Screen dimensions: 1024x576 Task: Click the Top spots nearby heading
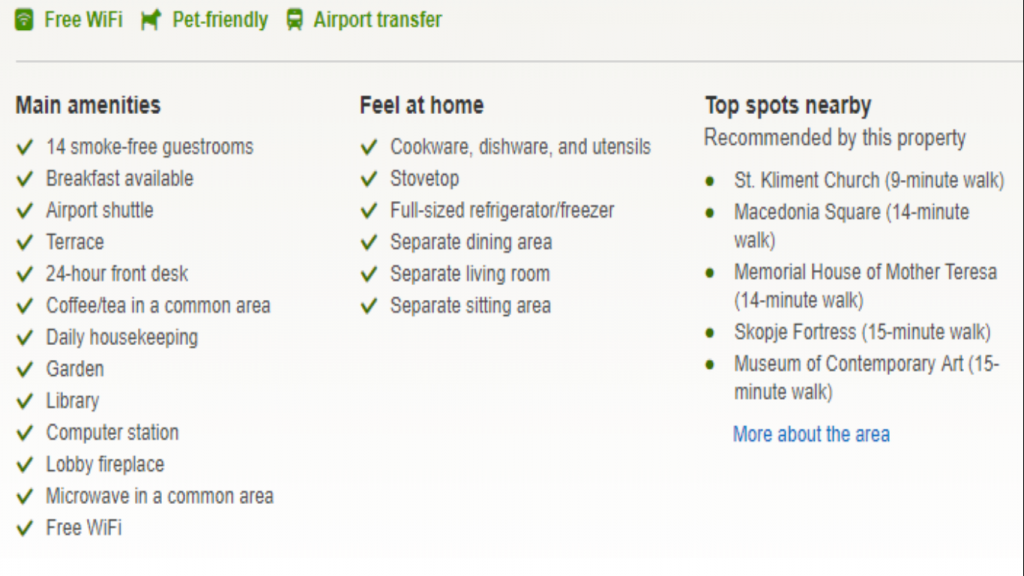tap(787, 105)
